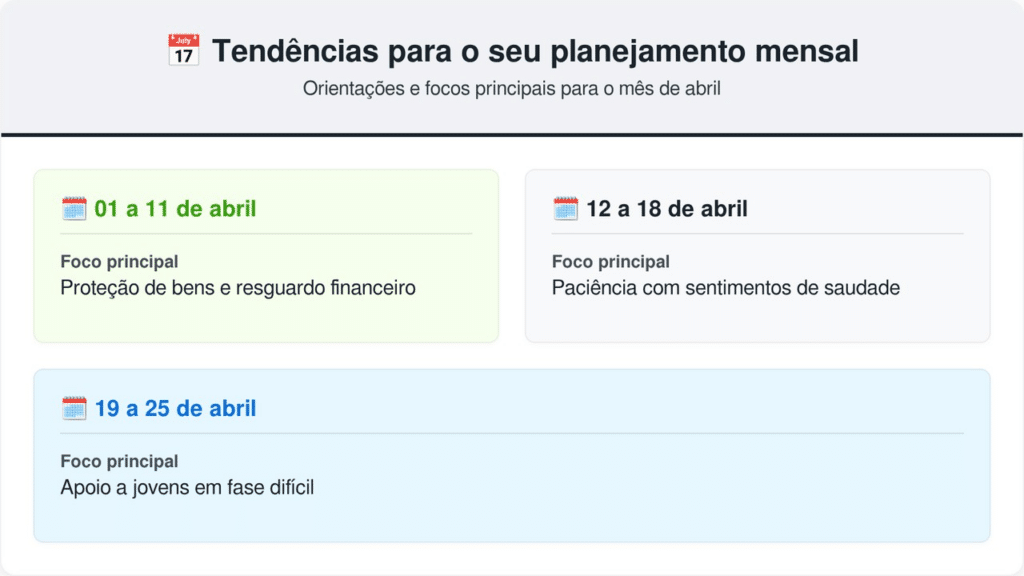Click the calendar icon next to 12 a 18 de abril

point(566,209)
